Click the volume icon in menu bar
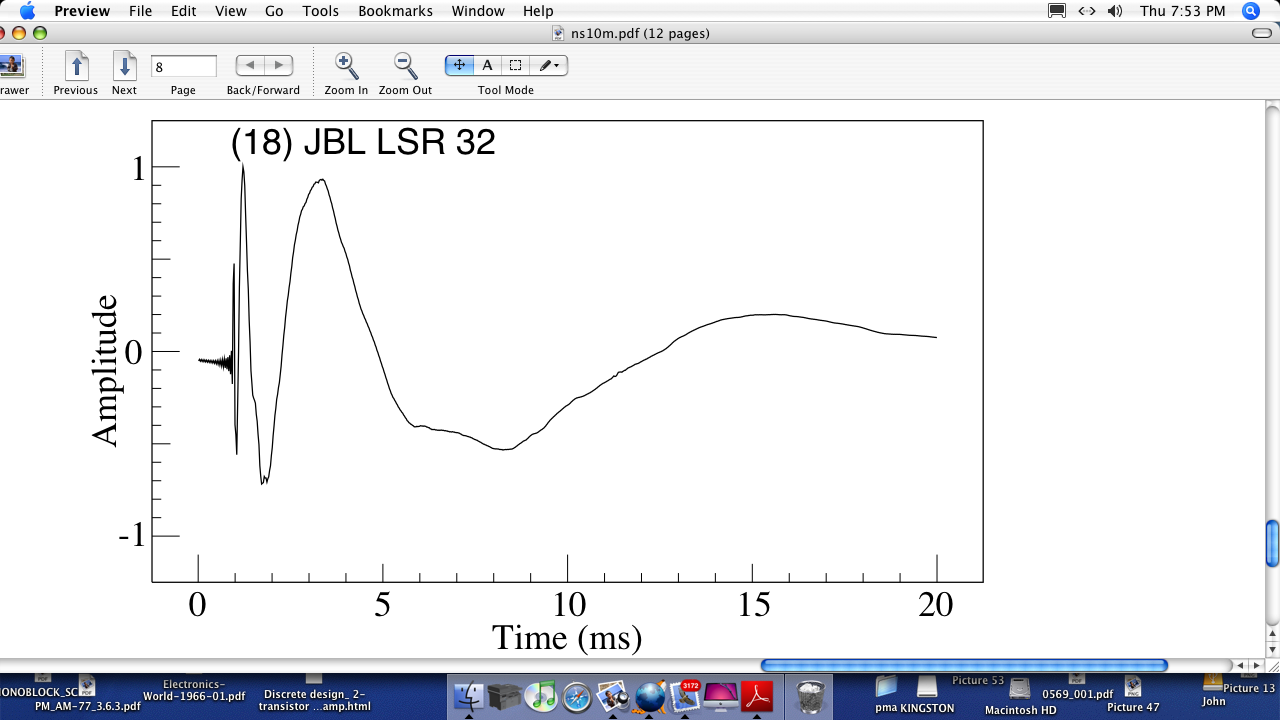Screen dimensions: 1280x720 [x=1115, y=11]
